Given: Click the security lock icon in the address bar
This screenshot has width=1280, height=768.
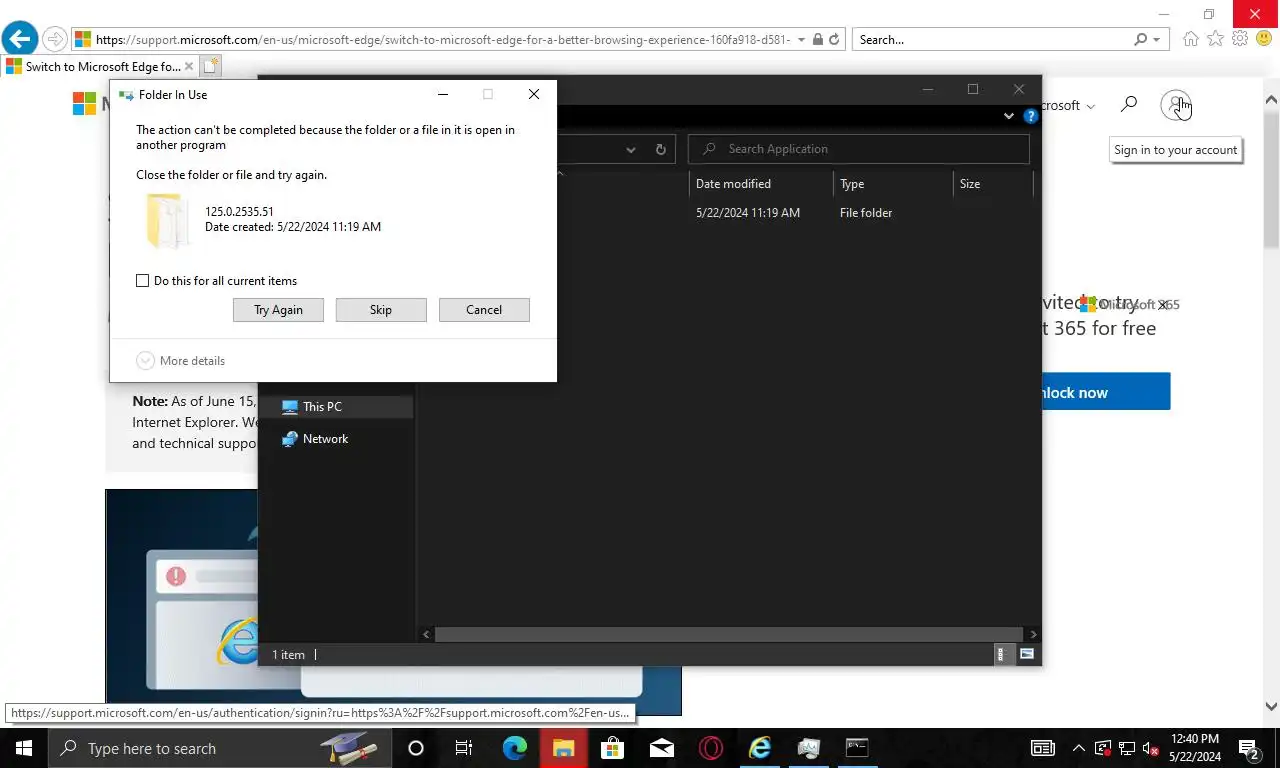Looking at the screenshot, I should click(817, 40).
